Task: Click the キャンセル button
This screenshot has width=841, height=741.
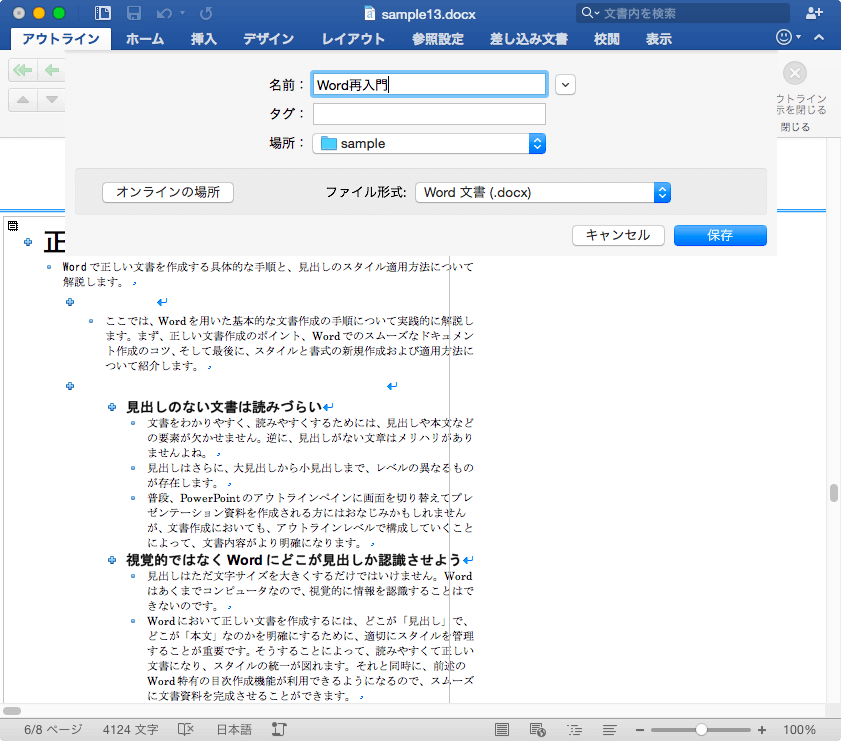Action: pos(618,235)
